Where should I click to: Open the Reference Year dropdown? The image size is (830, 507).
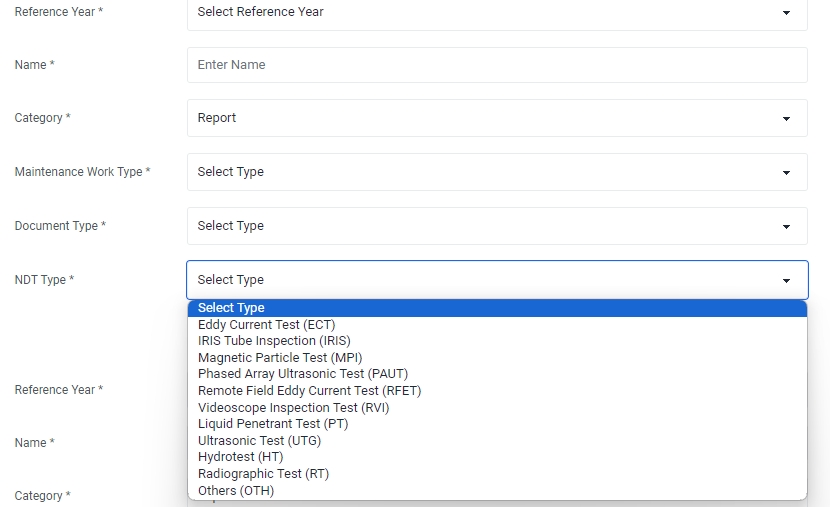[x=496, y=12]
